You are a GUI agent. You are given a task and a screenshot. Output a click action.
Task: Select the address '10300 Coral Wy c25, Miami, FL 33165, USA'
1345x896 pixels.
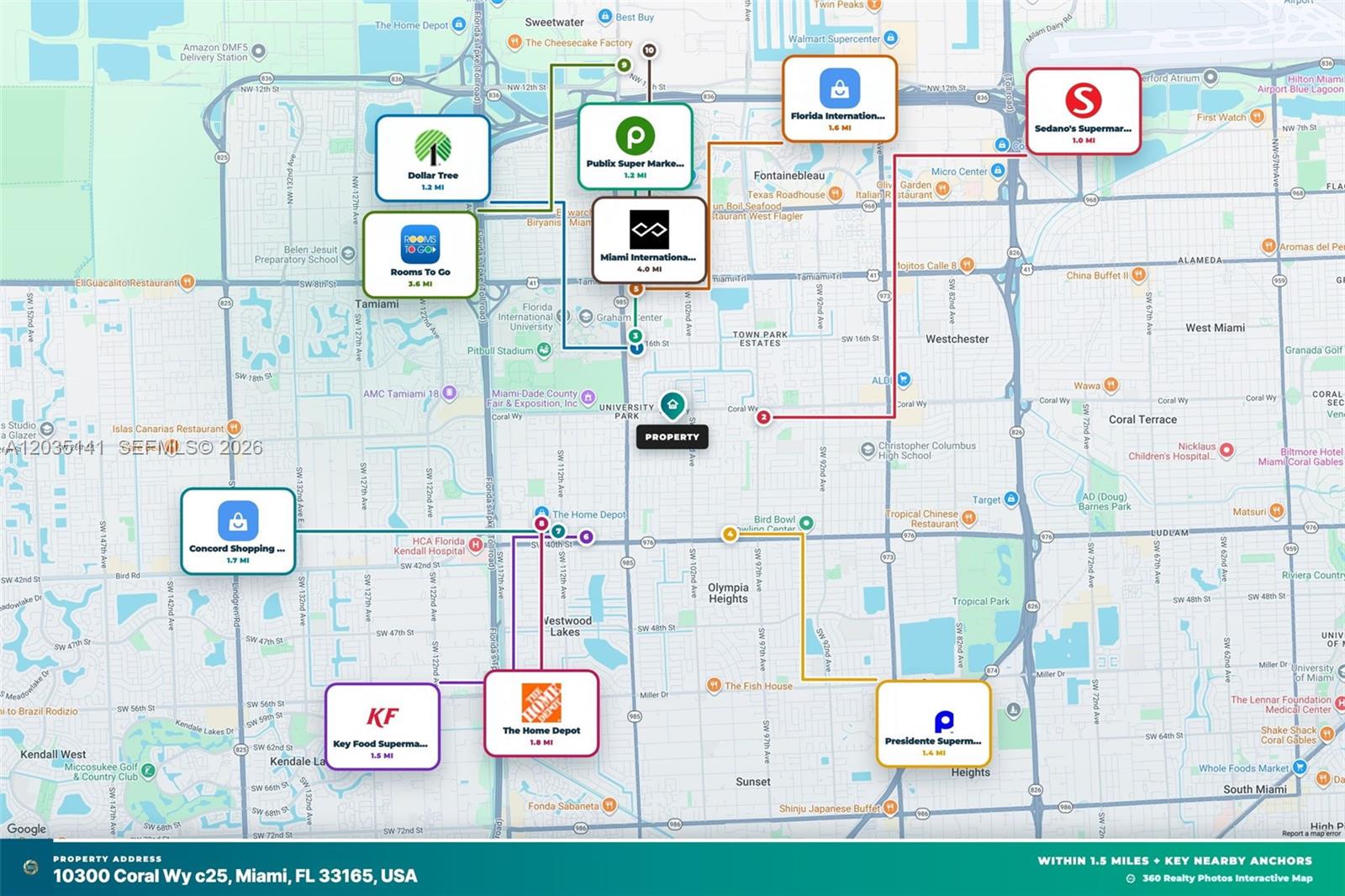[235, 876]
